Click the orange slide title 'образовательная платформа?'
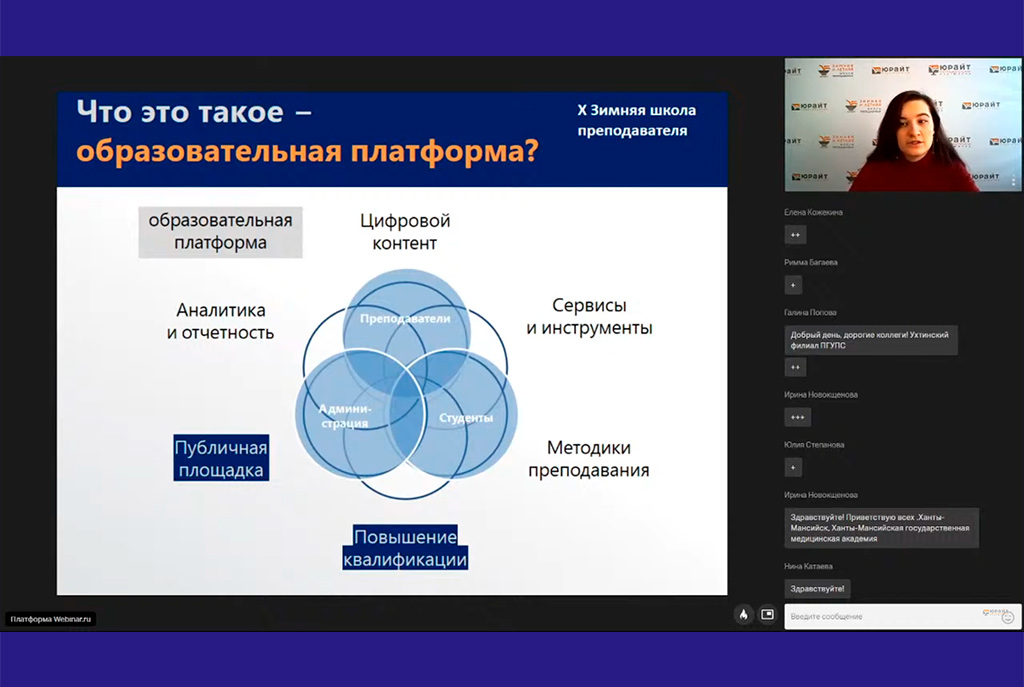The image size is (1024, 687). point(308,152)
